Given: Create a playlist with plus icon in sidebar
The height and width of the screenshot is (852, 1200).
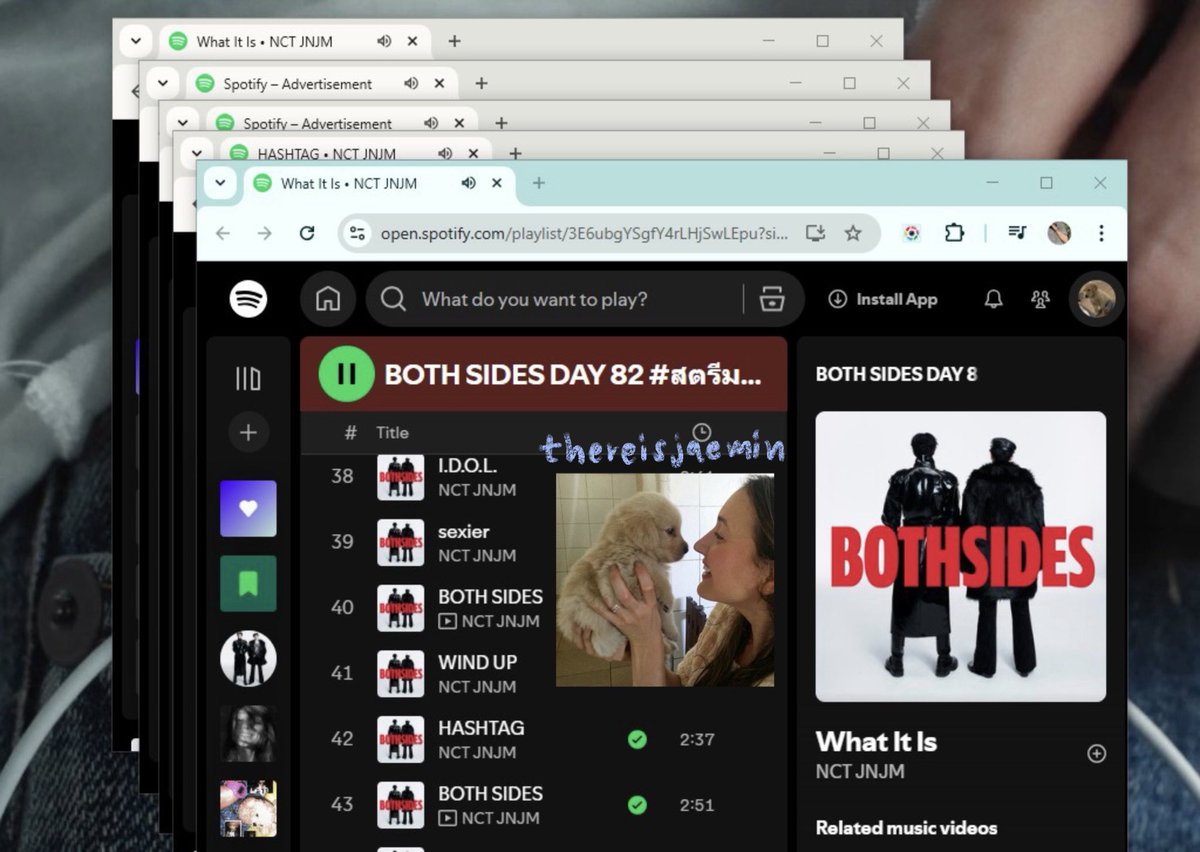Looking at the screenshot, I should 248,433.
